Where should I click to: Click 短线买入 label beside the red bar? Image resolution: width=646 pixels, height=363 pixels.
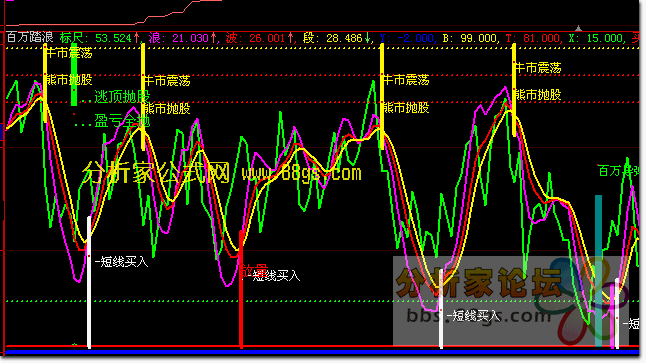277,276
